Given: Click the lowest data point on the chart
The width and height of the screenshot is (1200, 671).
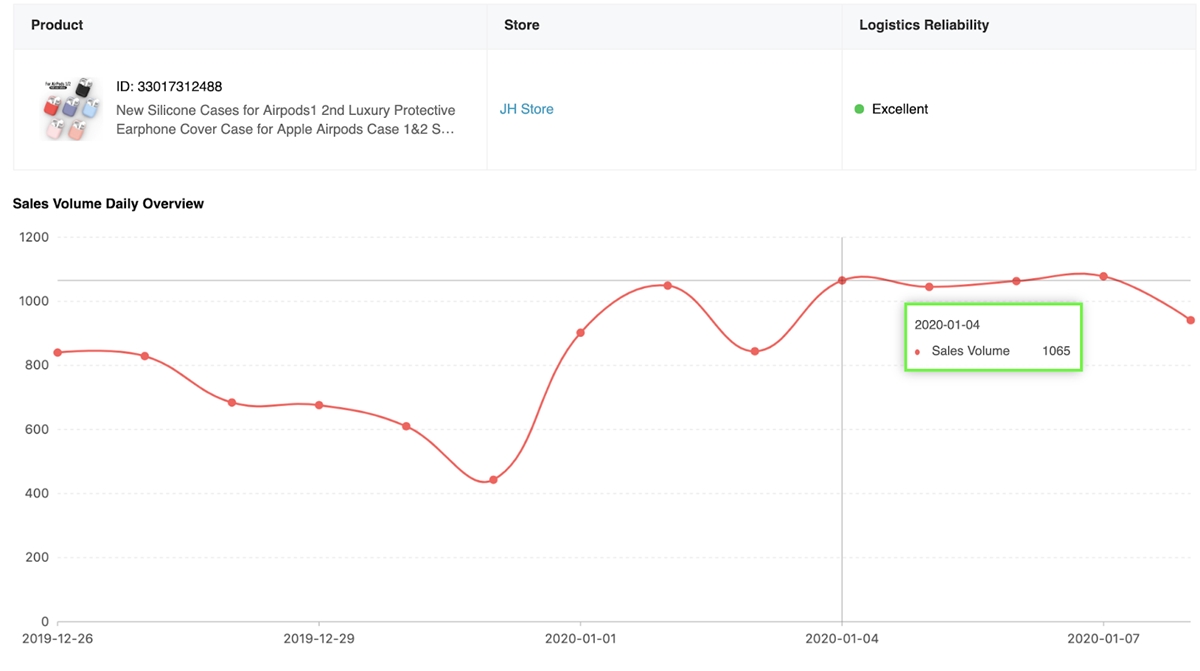Looking at the screenshot, I should (x=493, y=480).
